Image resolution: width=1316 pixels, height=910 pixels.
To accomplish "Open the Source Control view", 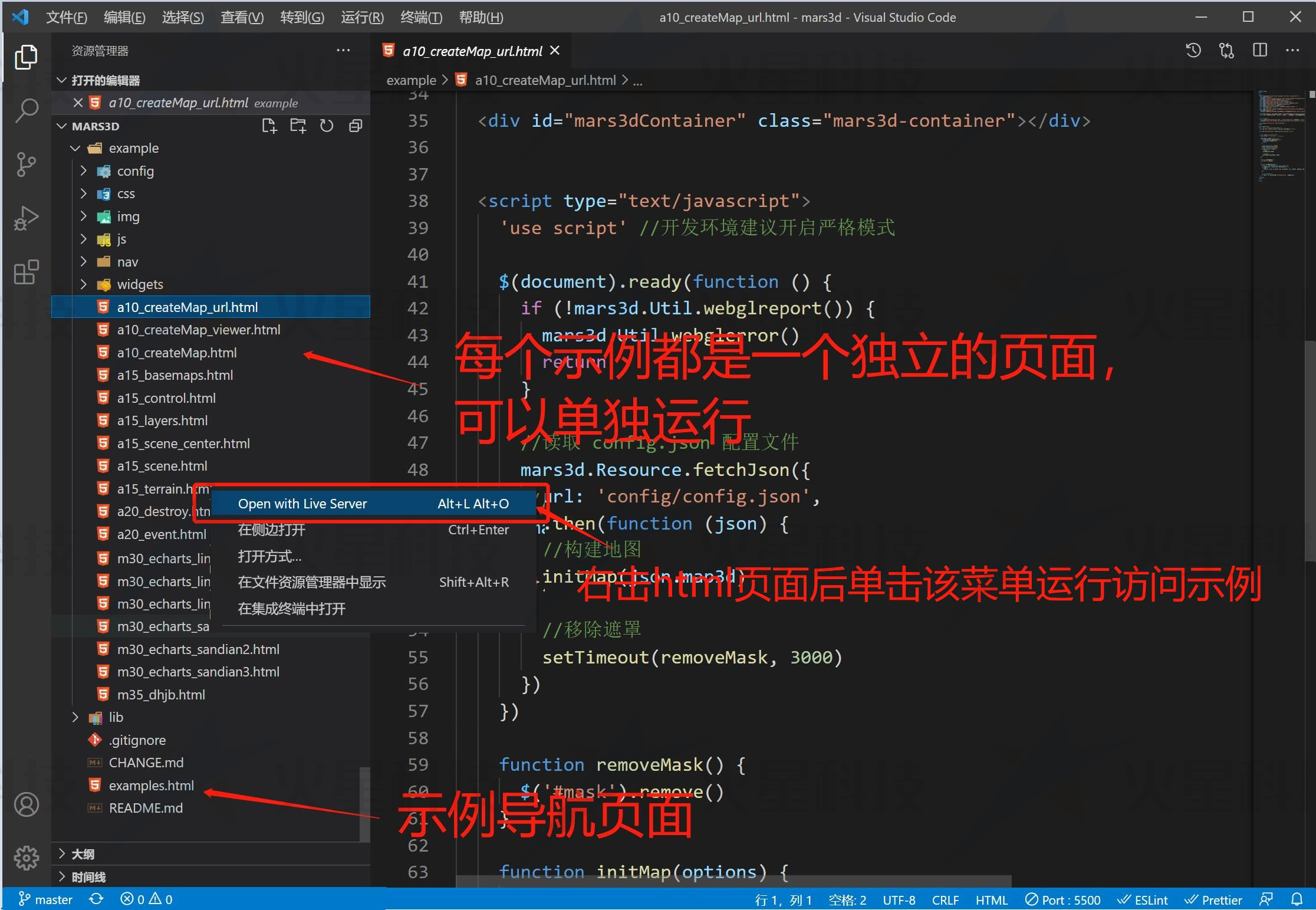I will click(26, 165).
